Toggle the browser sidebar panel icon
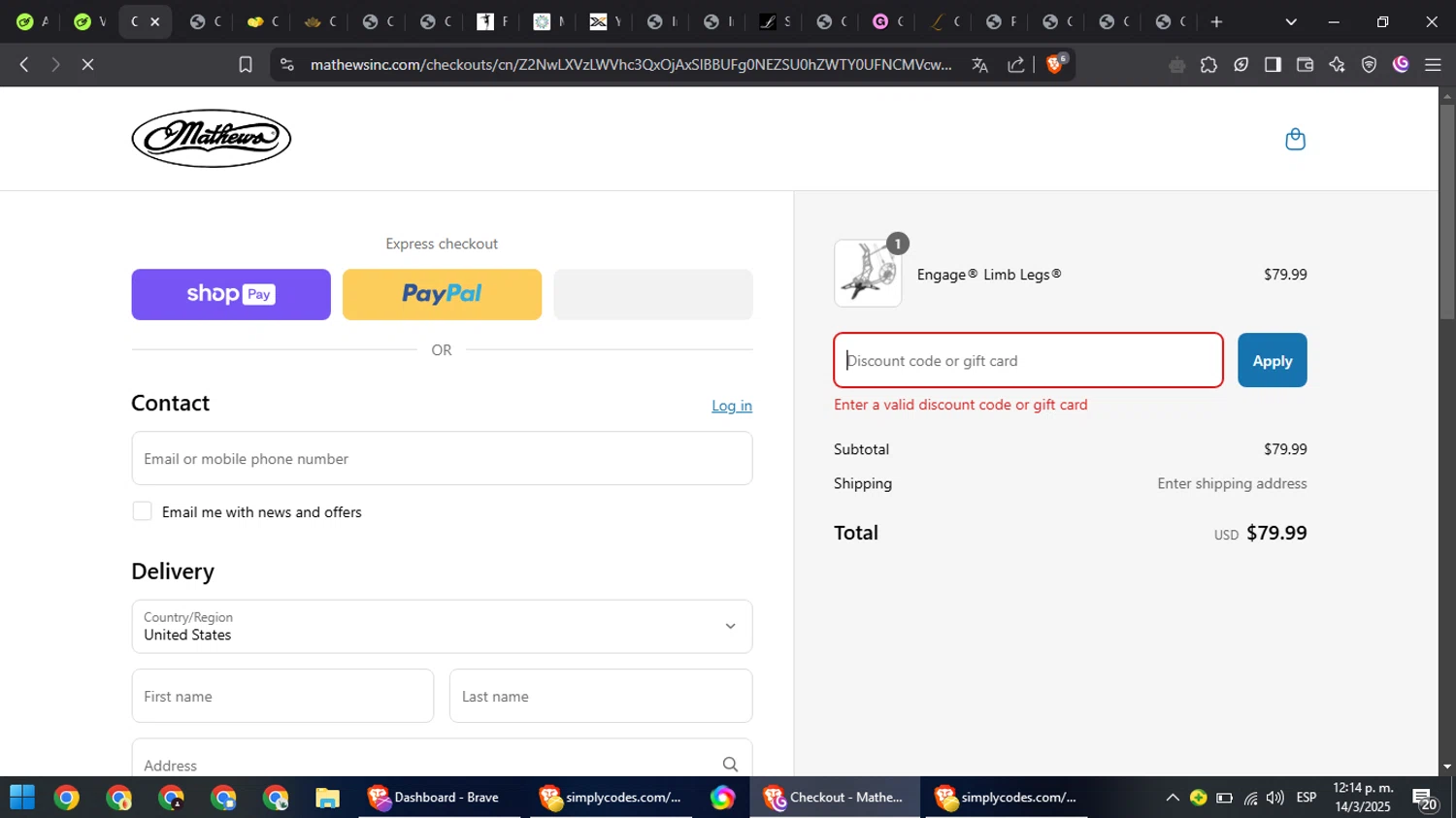Screen dimensions: 1456x818 tap(1273, 65)
